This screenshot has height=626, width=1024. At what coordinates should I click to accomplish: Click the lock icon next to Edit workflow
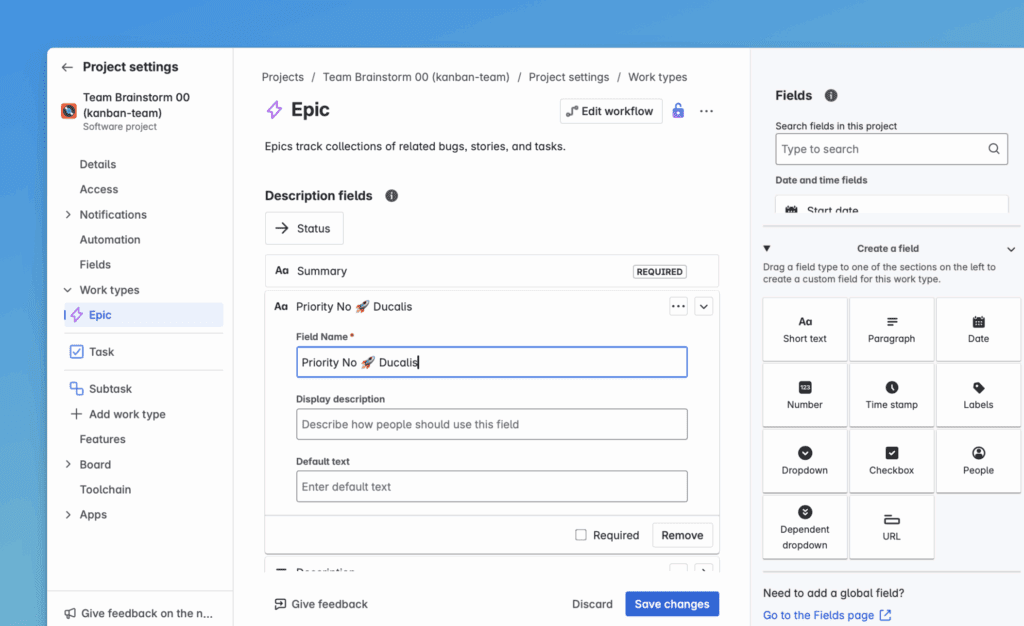pyautogui.click(x=678, y=111)
